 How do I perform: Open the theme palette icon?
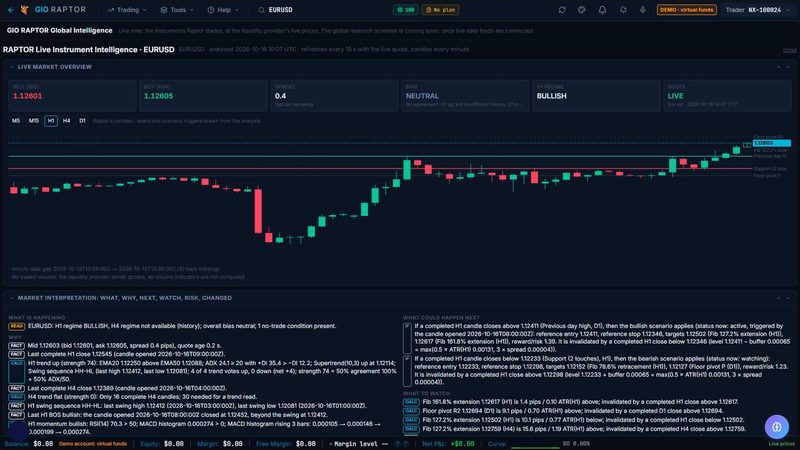click(582, 10)
